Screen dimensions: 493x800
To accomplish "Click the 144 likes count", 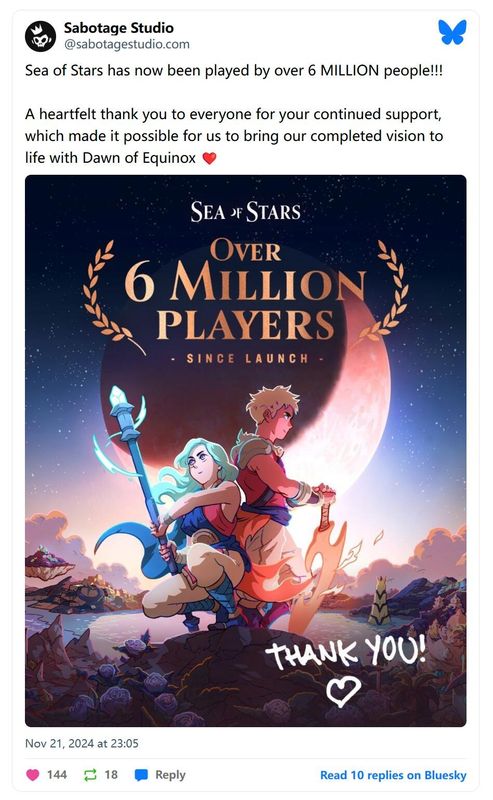I will click(x=57, y=774).
